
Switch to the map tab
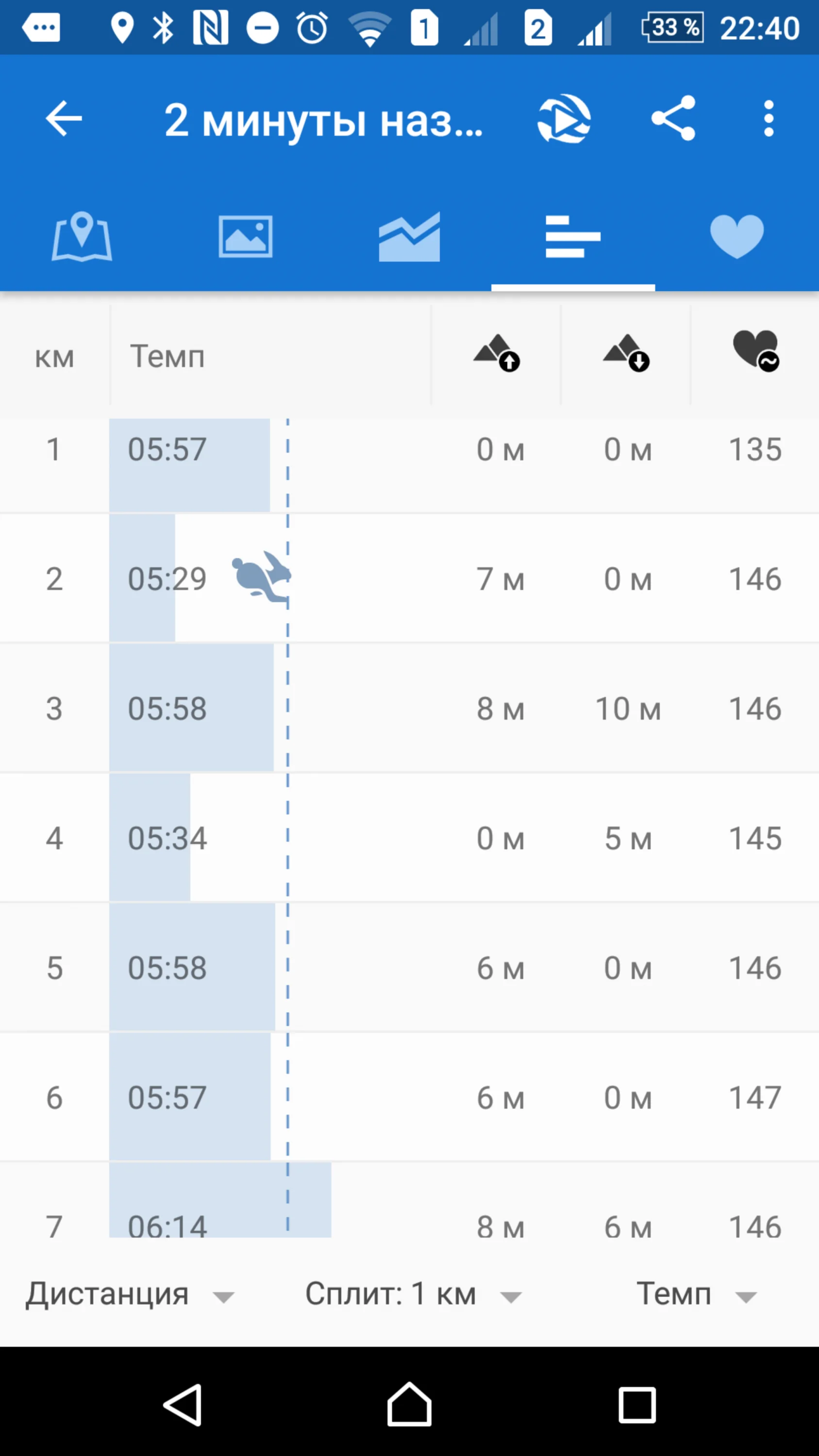pyautogui.click(x=82, y=236)
